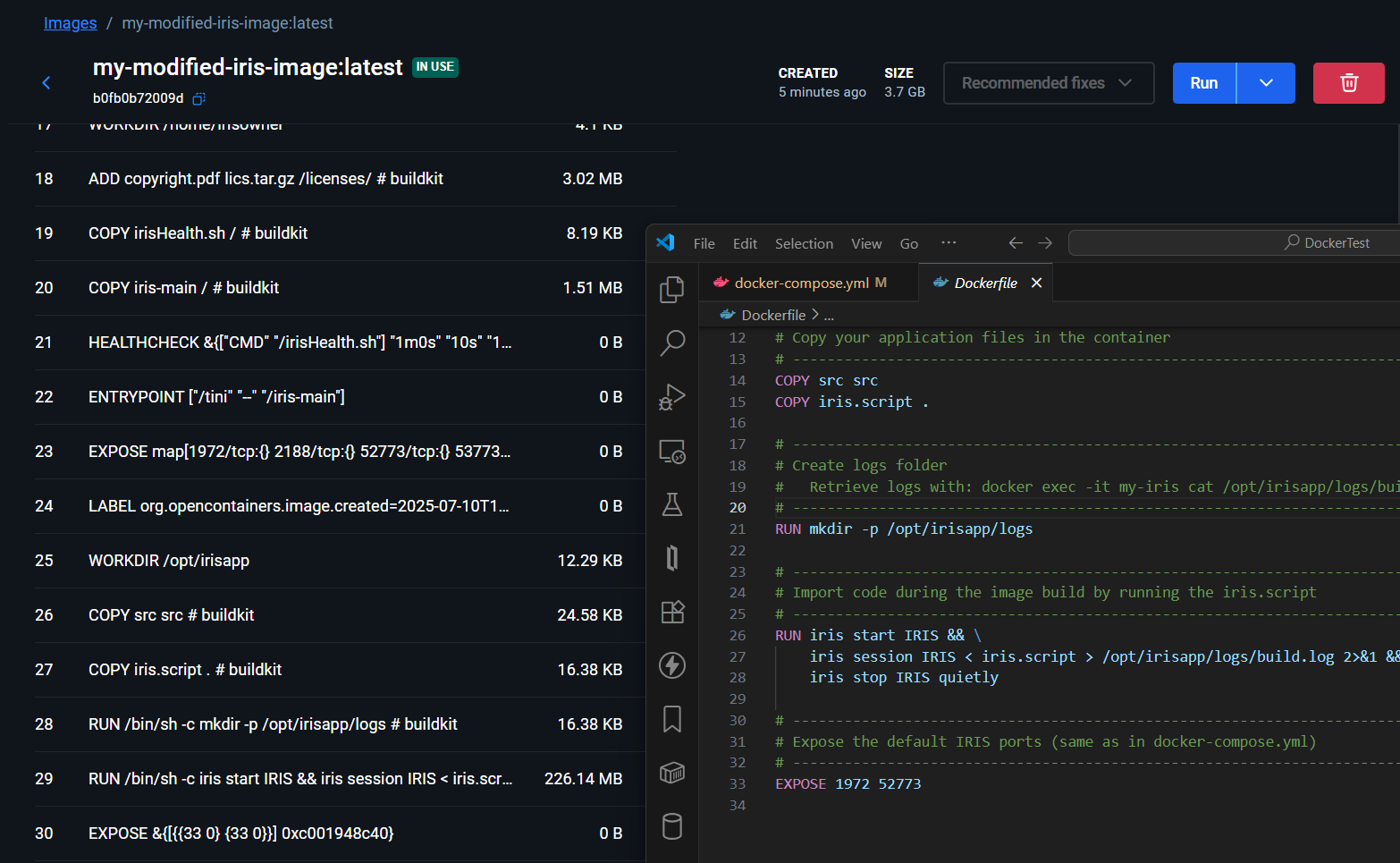Open the Extensions view
Viewport: 1400px width, 863px height.
click(672, 612)
